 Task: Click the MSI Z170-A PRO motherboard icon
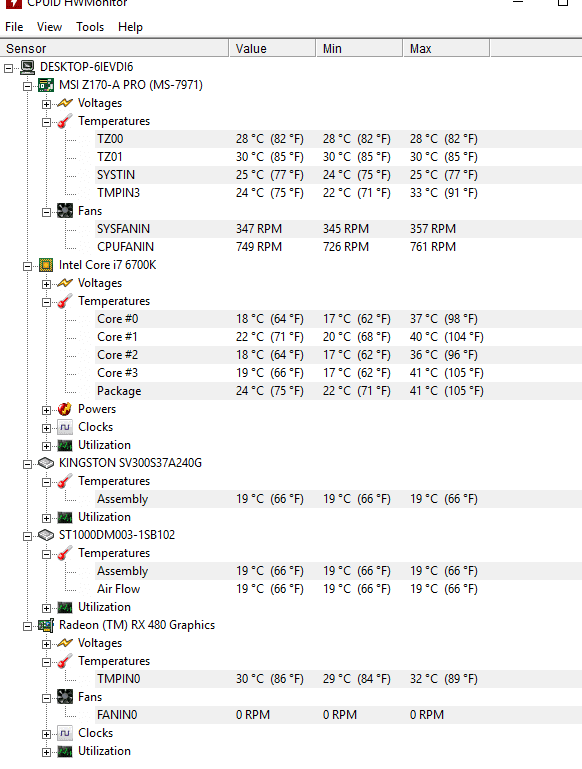coord(46,85)
